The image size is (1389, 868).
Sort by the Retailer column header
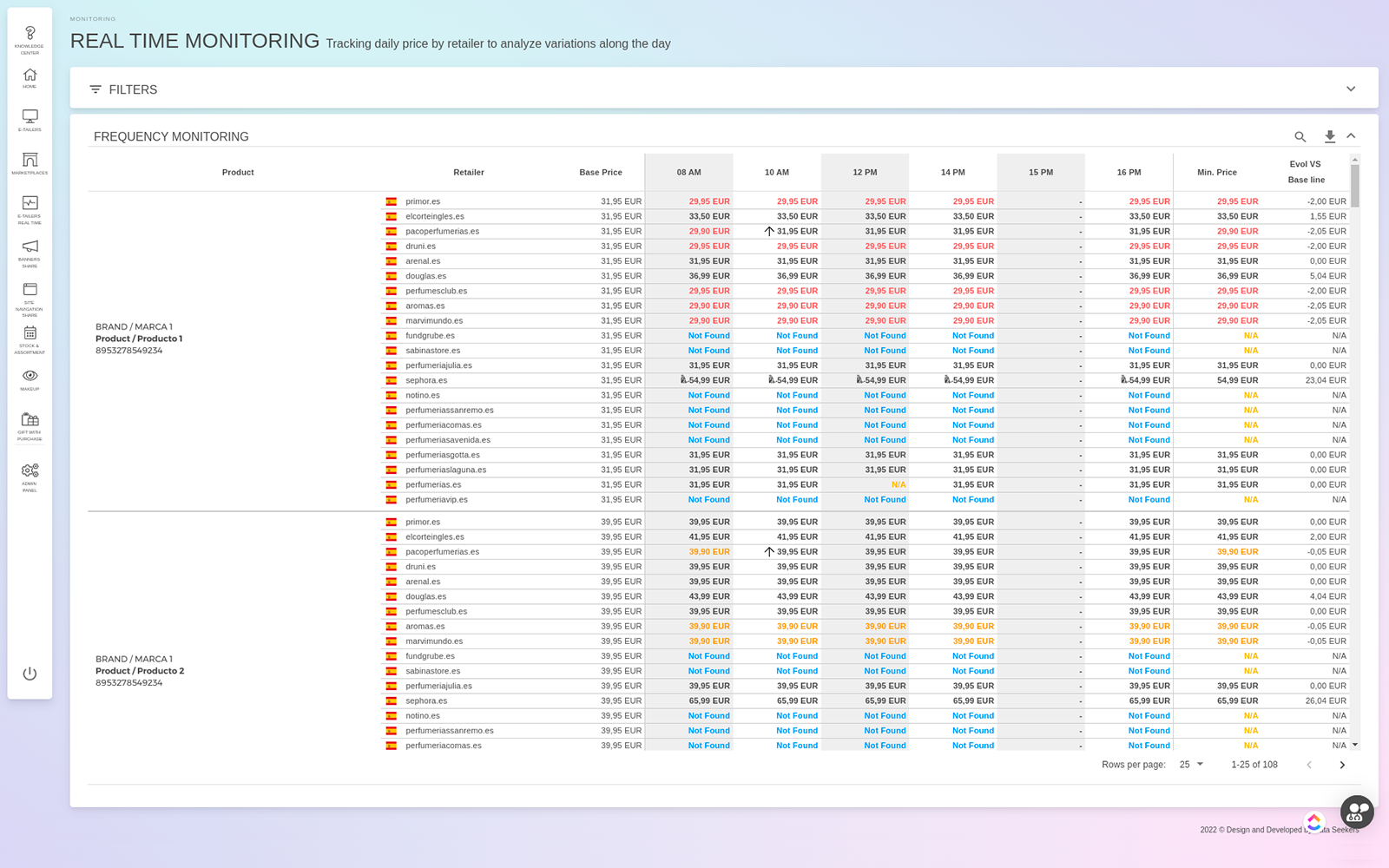(x=469, y=172)
